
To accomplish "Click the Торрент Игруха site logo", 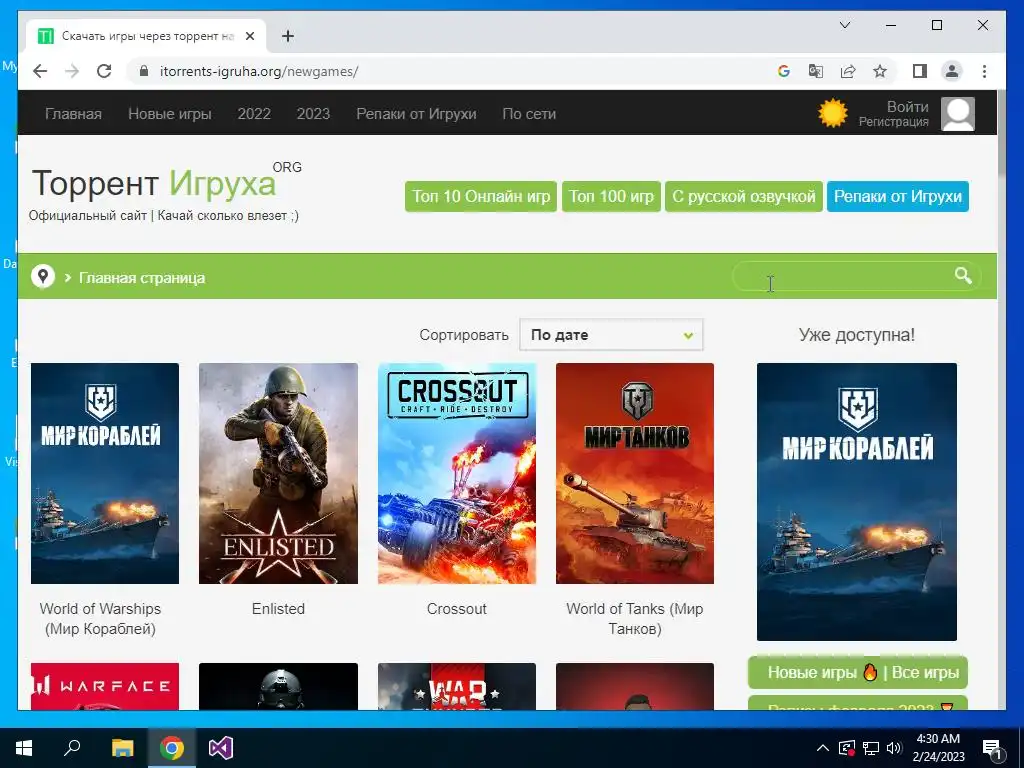I will pos(167,184).
